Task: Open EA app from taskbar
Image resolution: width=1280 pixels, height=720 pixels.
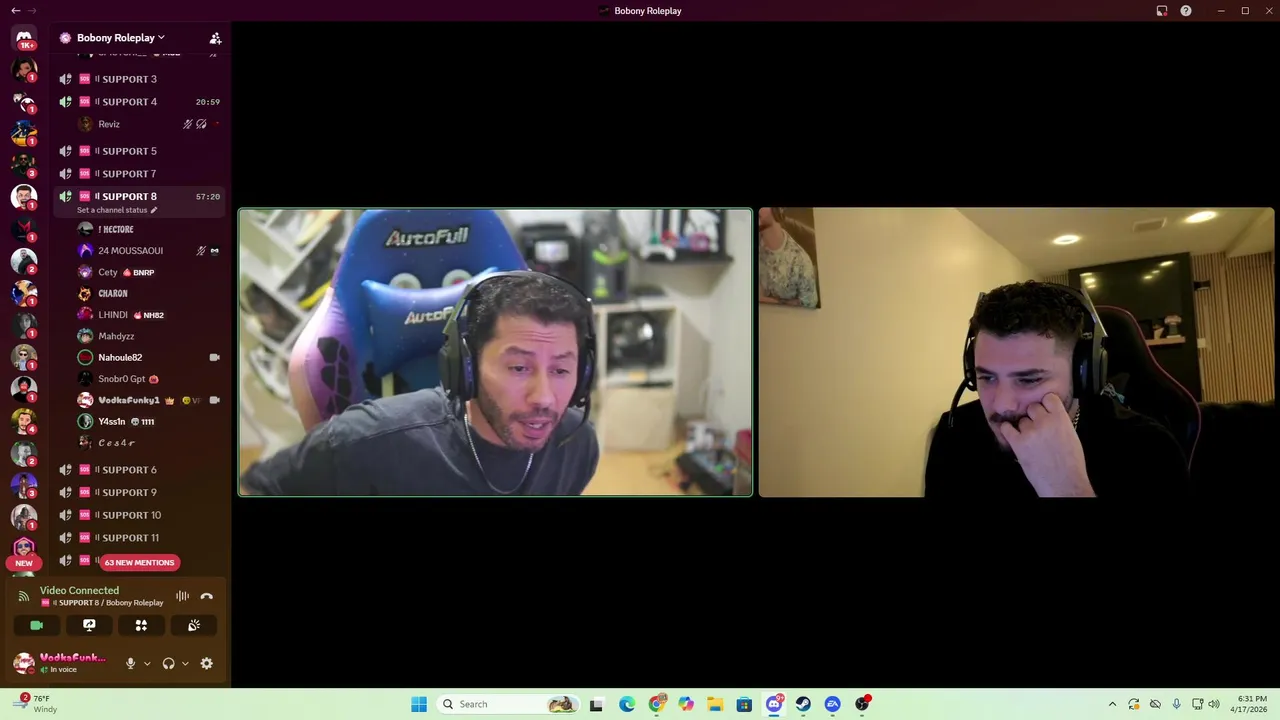Action: [x=832, y=704]
